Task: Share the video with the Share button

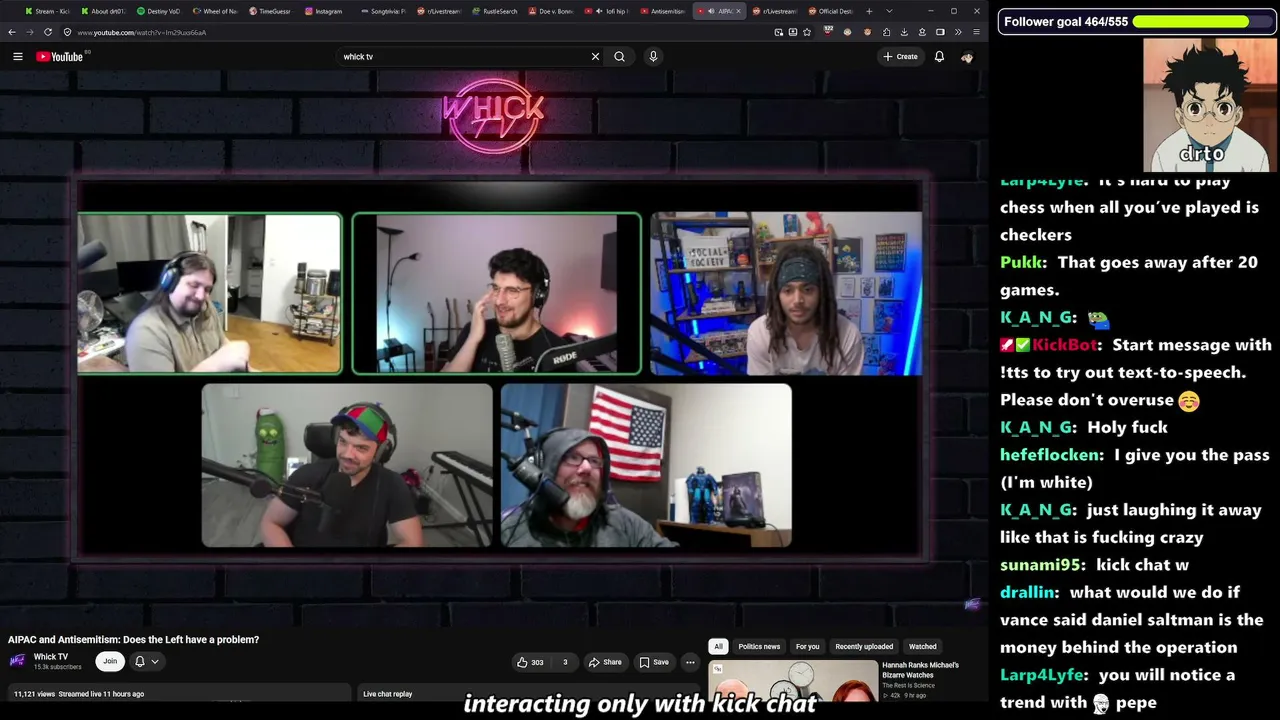Action: pyautogui.click(x=605, y=662)
